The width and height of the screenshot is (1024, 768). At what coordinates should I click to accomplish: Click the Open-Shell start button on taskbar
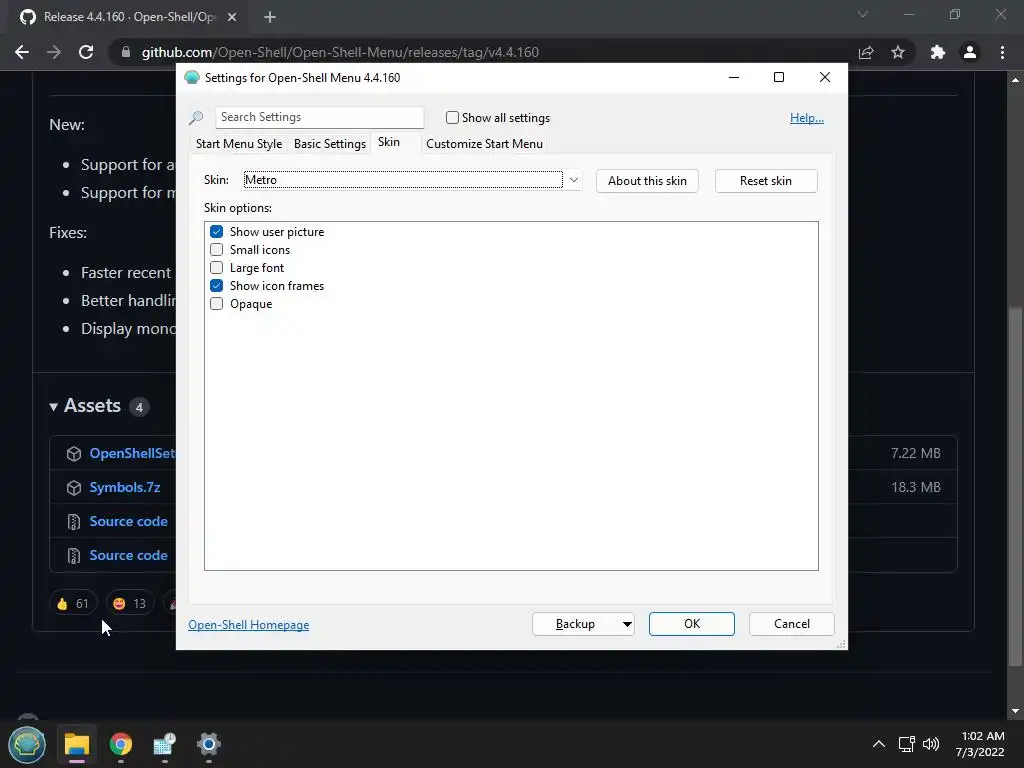[x=27, y=744]
